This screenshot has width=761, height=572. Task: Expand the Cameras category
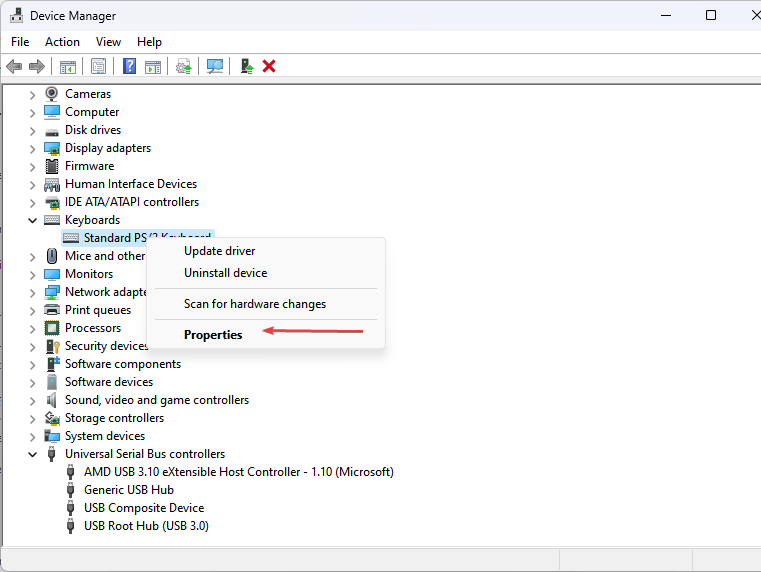click(x=33, y=94)
